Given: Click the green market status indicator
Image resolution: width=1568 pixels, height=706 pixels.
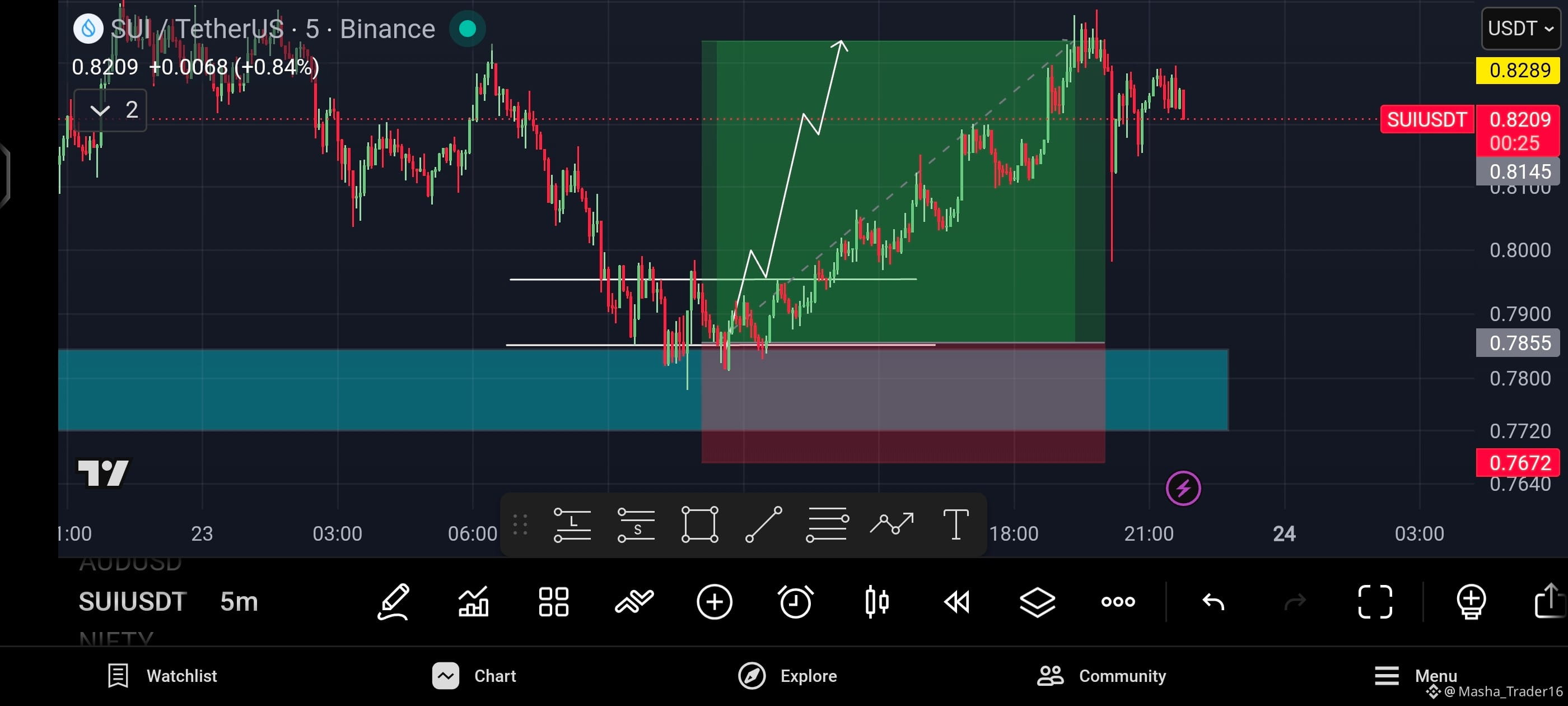Looking at the screenshot, I should 468,29.
